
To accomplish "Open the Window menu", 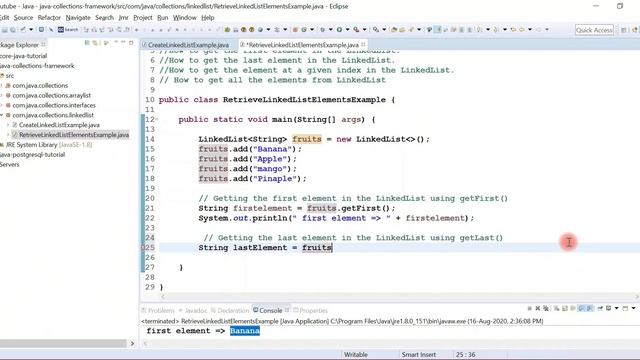I will 184,18.
